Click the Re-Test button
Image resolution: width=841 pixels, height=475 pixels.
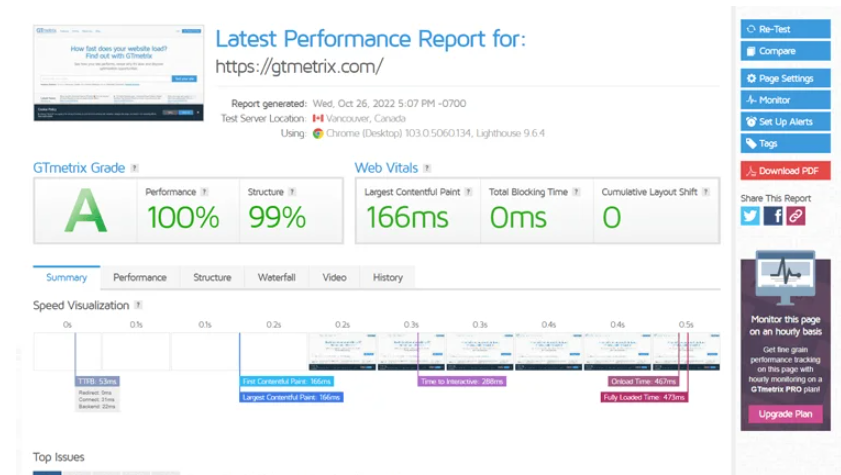tap(785, 29)
